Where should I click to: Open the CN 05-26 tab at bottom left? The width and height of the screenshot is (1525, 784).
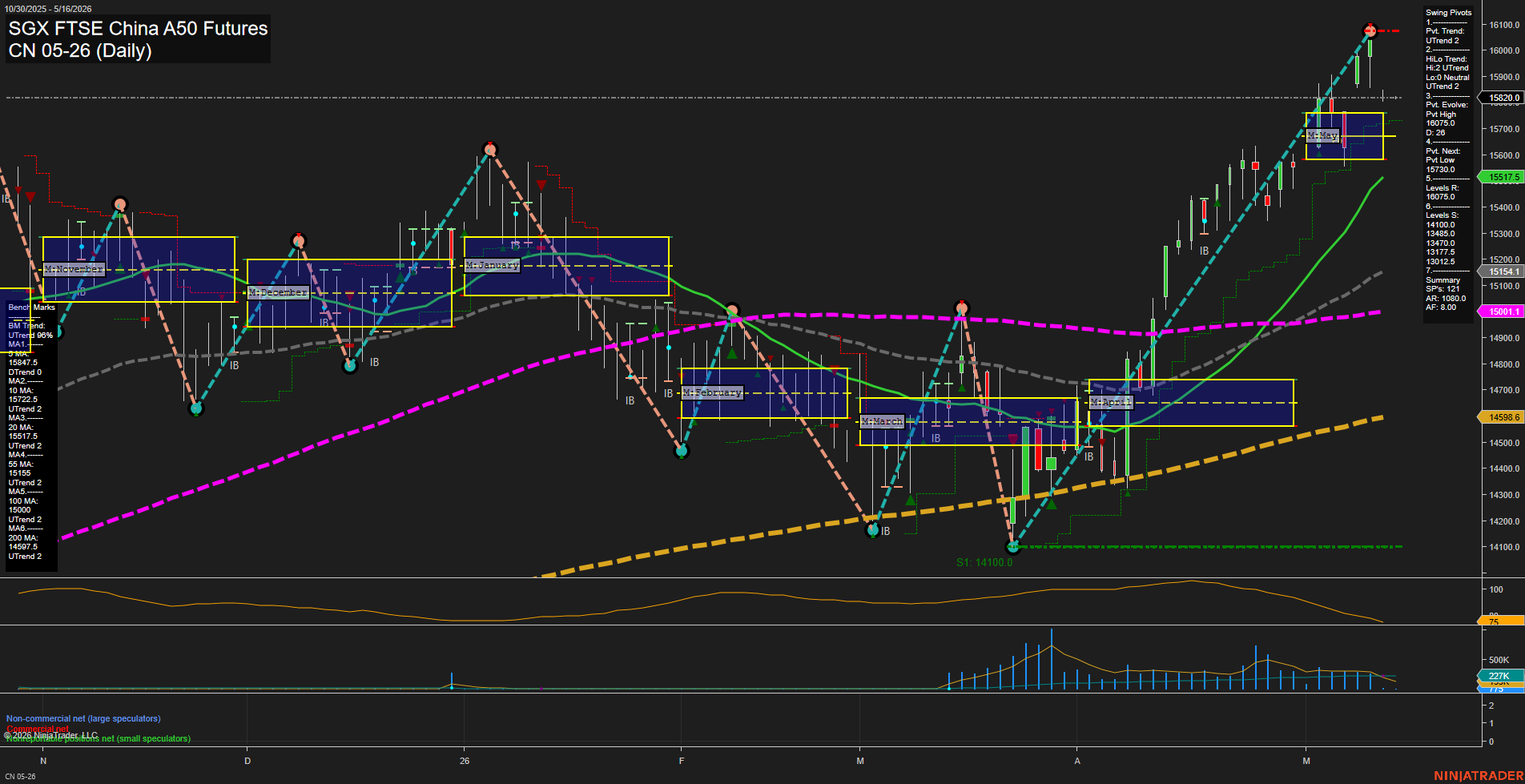tap(21, 776)
